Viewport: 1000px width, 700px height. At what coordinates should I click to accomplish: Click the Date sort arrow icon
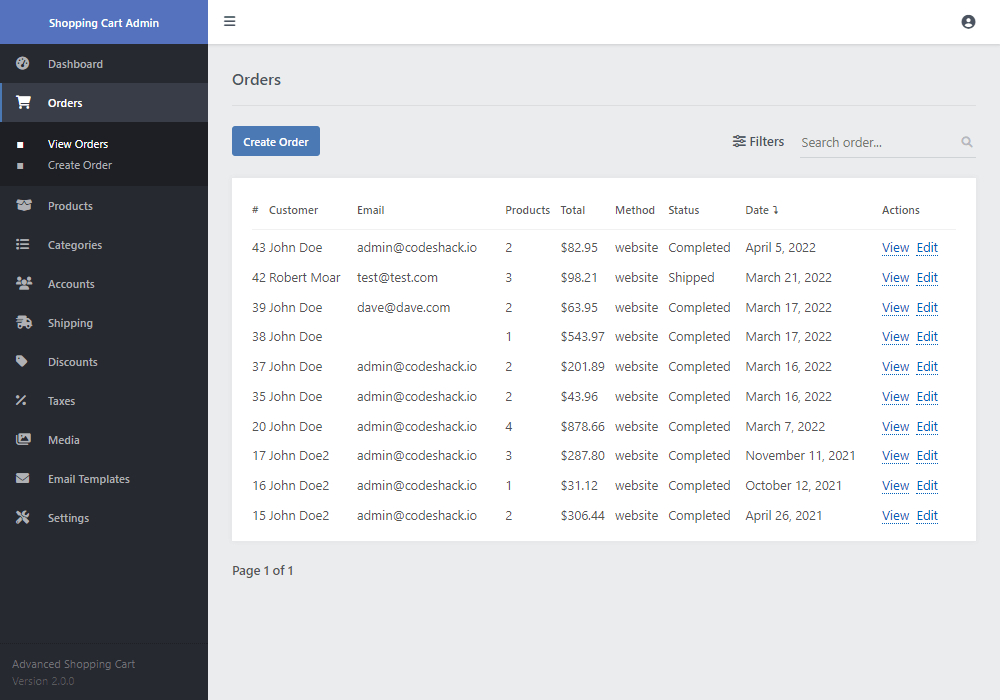[776, 210]
